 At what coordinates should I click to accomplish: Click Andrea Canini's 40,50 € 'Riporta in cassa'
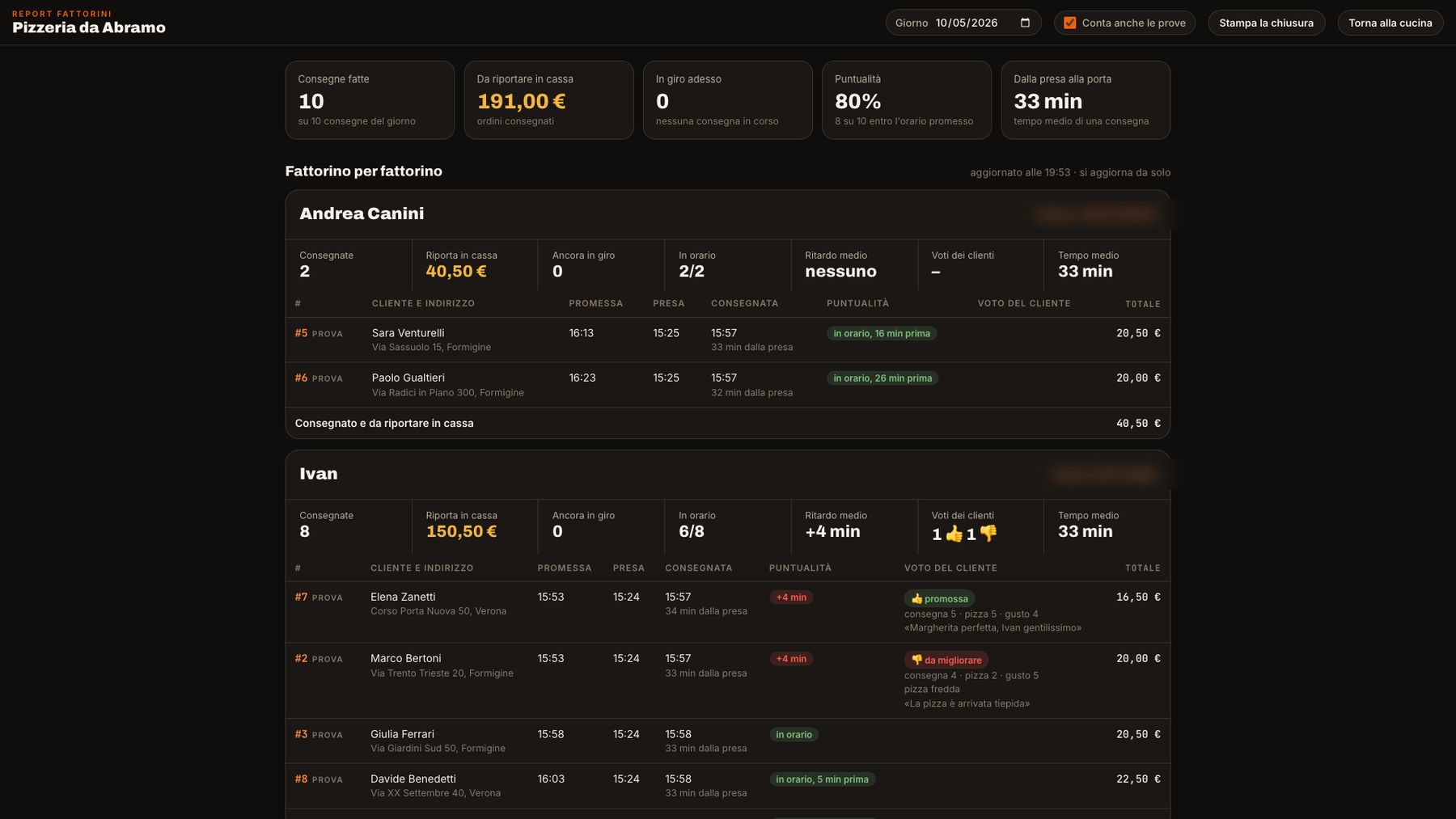coord(456,272)
